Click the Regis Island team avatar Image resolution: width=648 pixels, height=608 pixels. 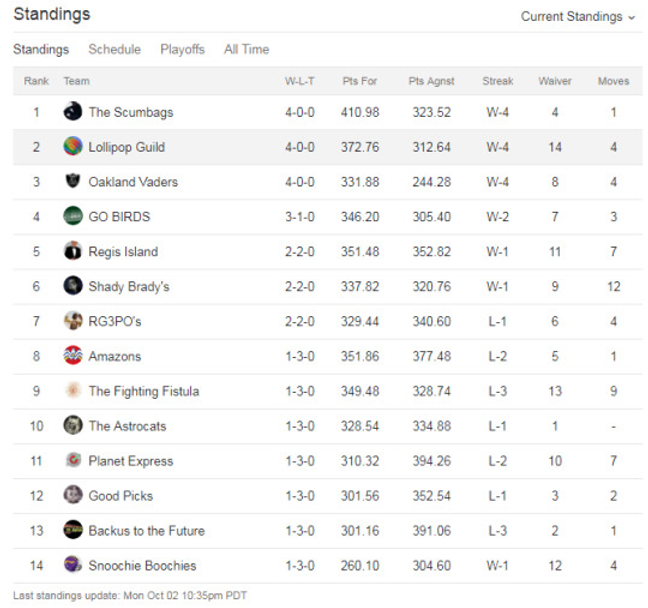click(x=73, y=251)
